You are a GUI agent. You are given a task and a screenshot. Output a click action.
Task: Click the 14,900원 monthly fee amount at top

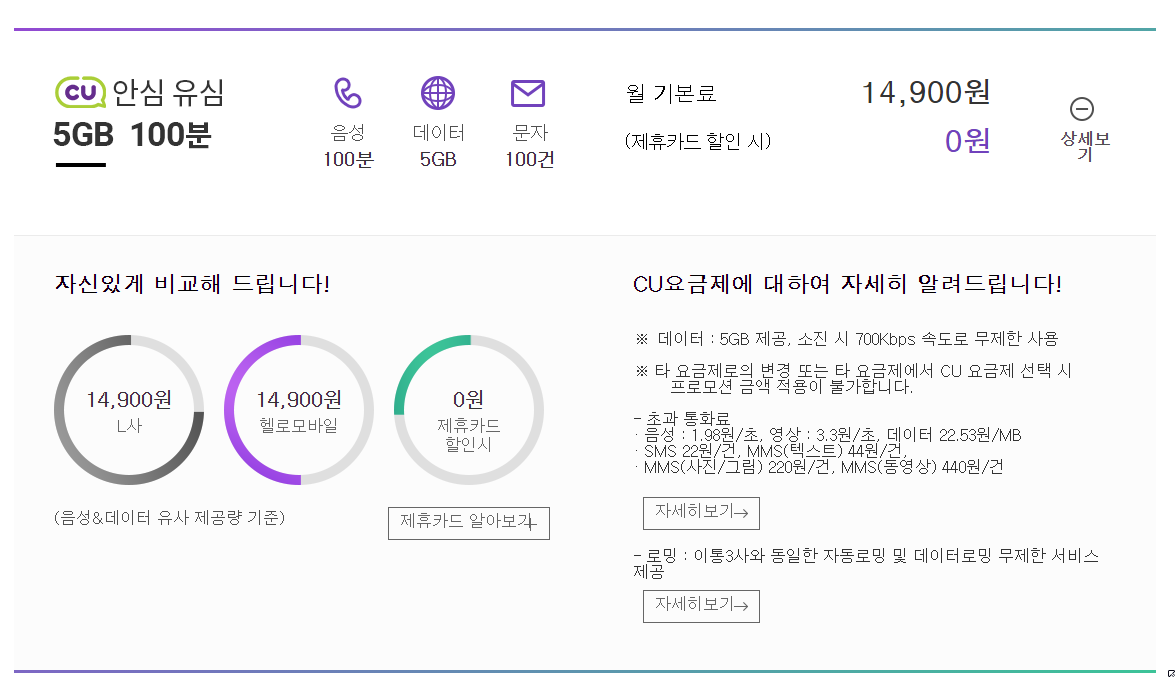coord(925,93)
